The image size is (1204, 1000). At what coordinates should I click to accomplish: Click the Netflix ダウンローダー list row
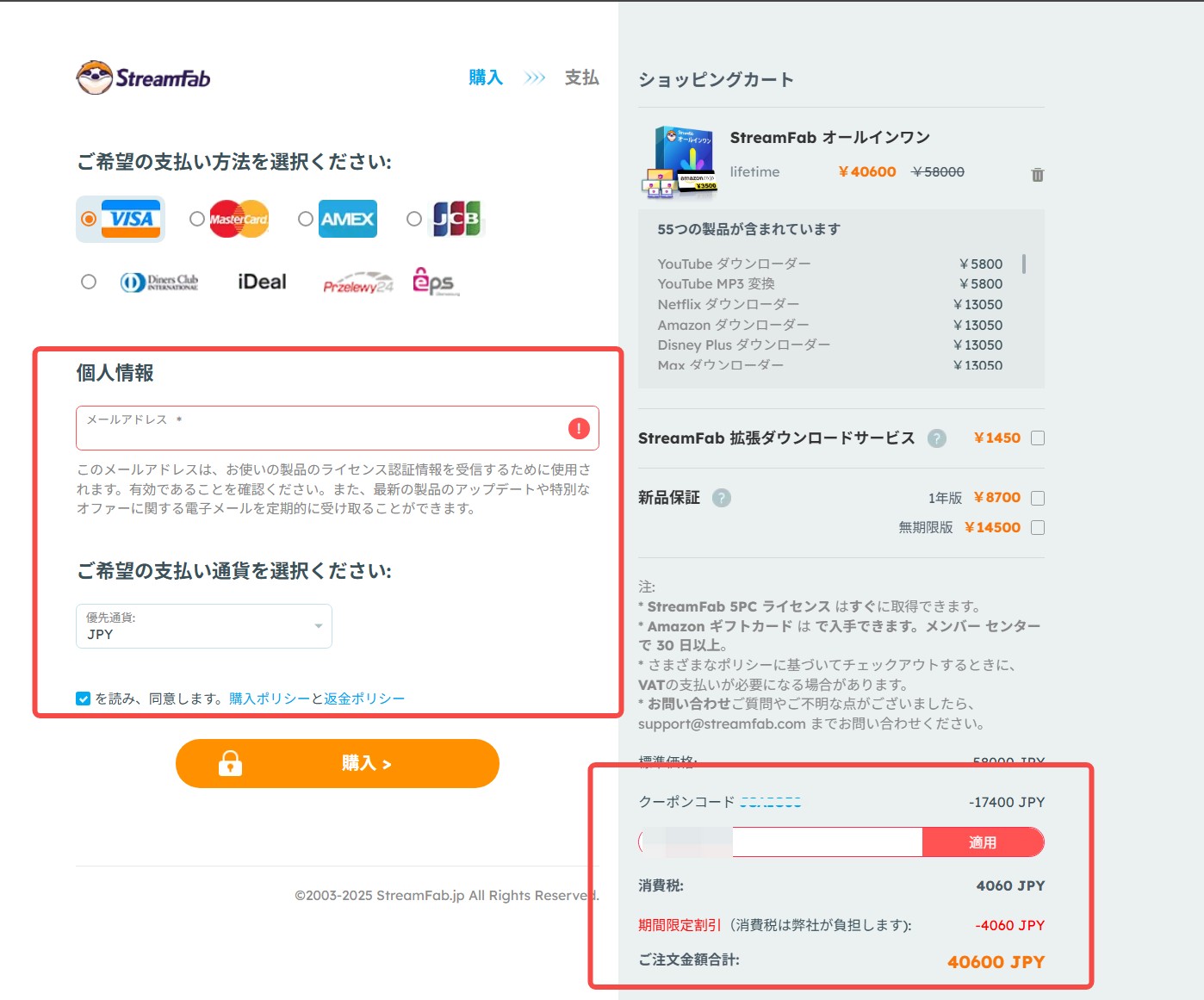tap(830, 304)
